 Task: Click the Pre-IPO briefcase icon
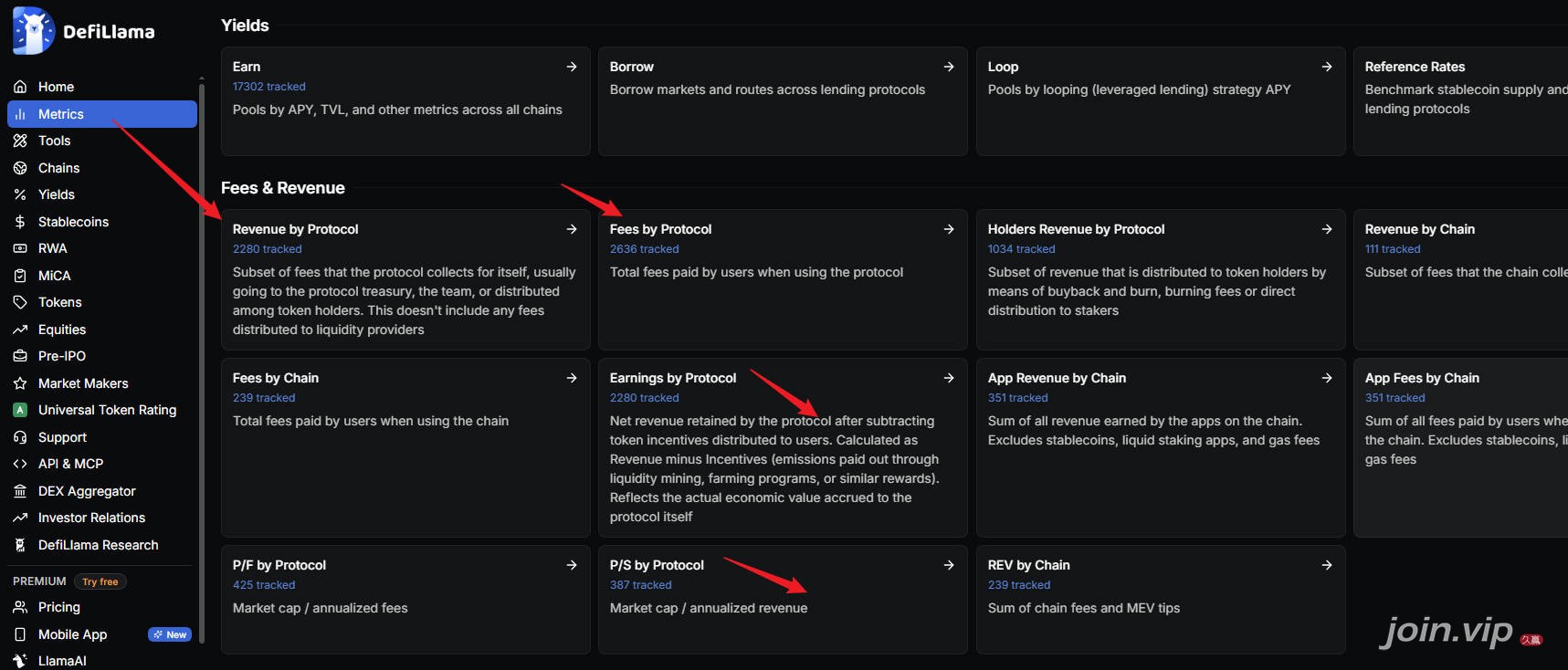pyautogui.click(x=20, y=356)
